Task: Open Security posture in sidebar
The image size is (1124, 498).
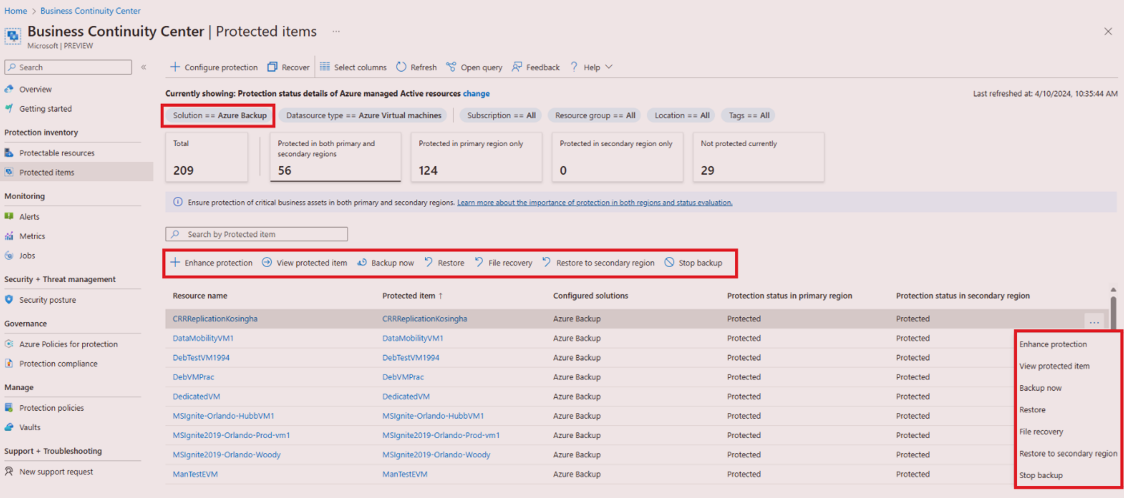Action: coord(47,300)
